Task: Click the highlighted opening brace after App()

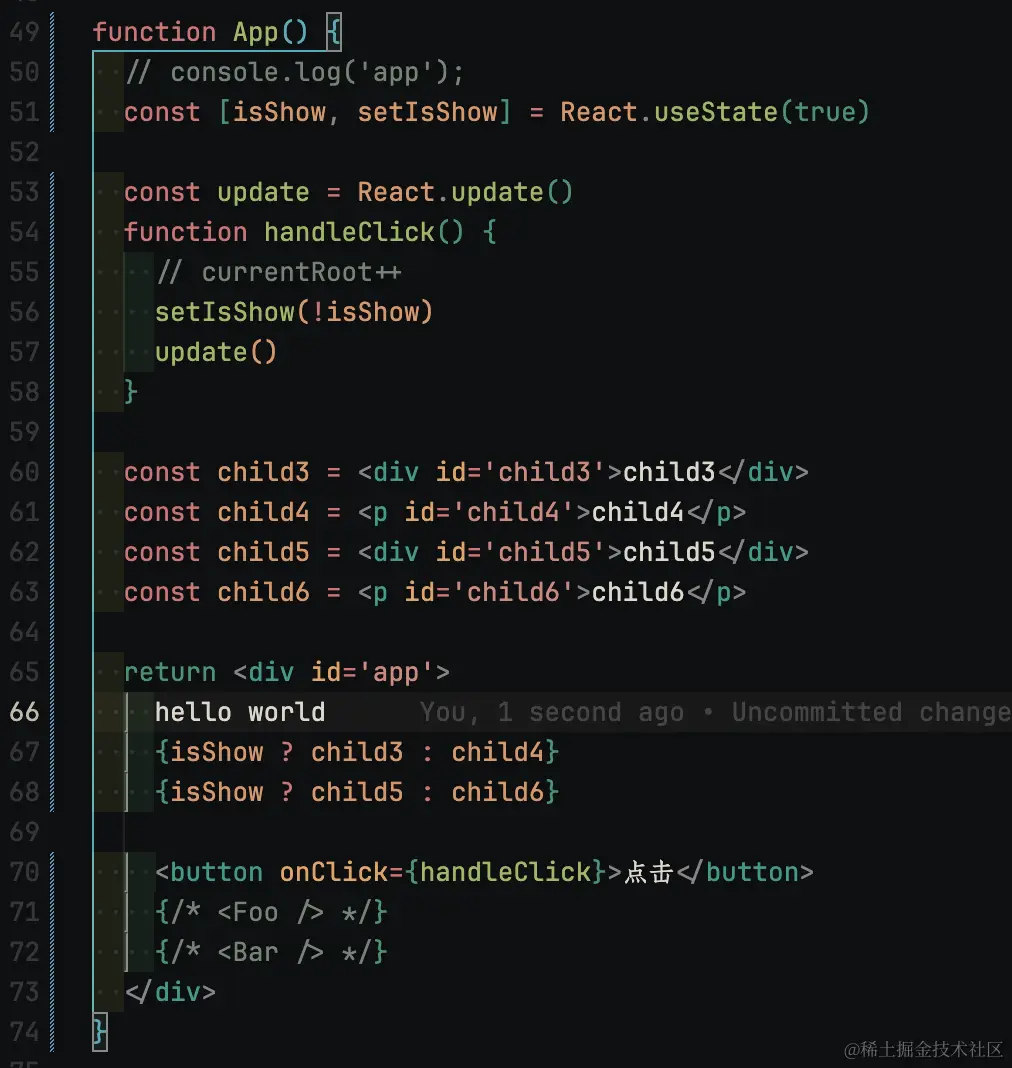Action: tap(334, 32)
